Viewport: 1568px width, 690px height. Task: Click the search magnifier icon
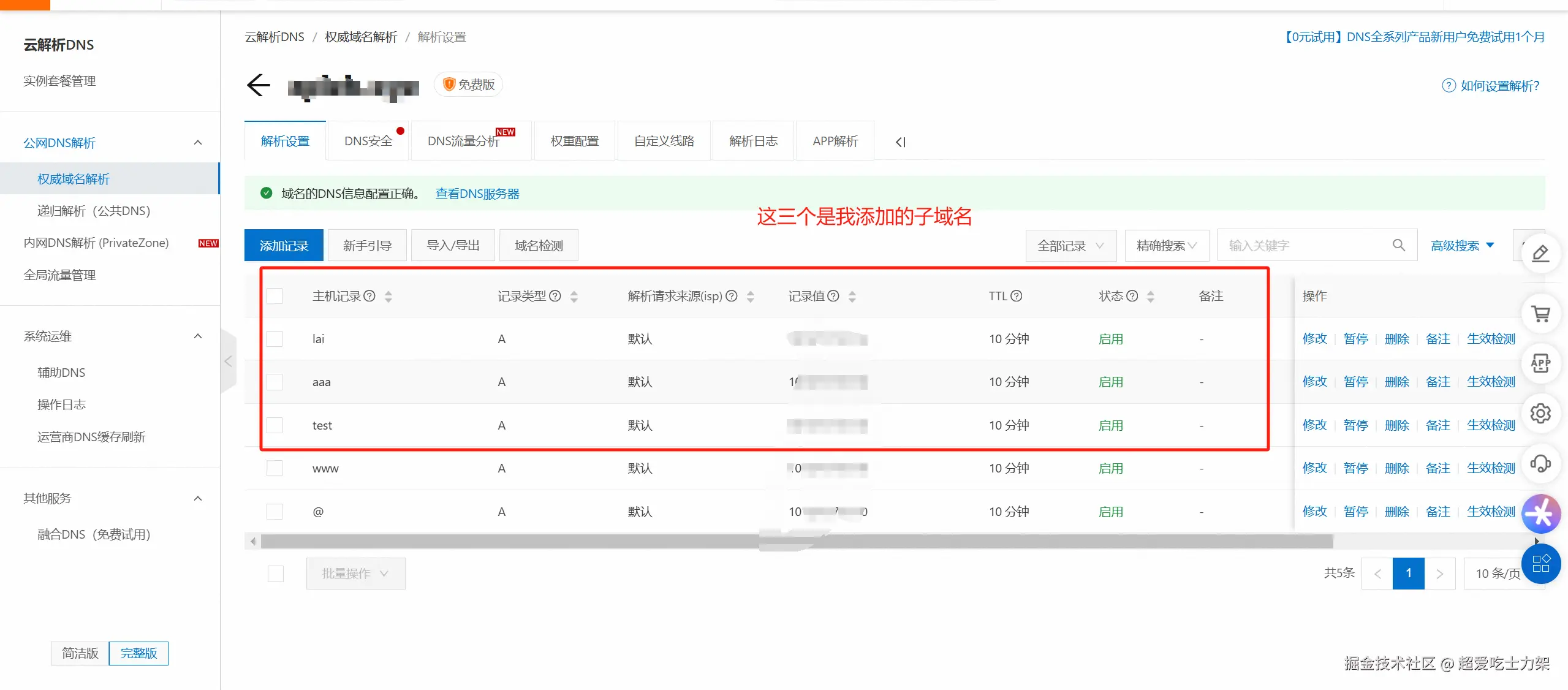point(1399,246)
